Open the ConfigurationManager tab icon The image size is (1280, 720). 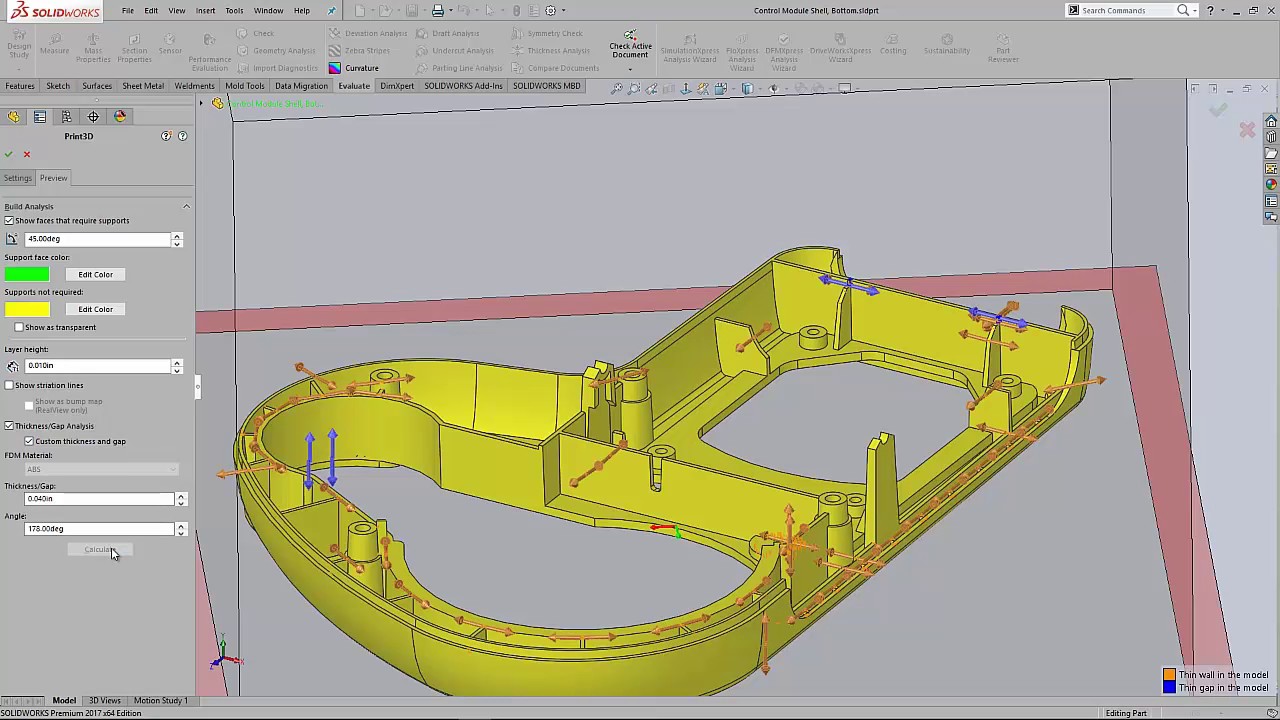[x=66, y=116]
